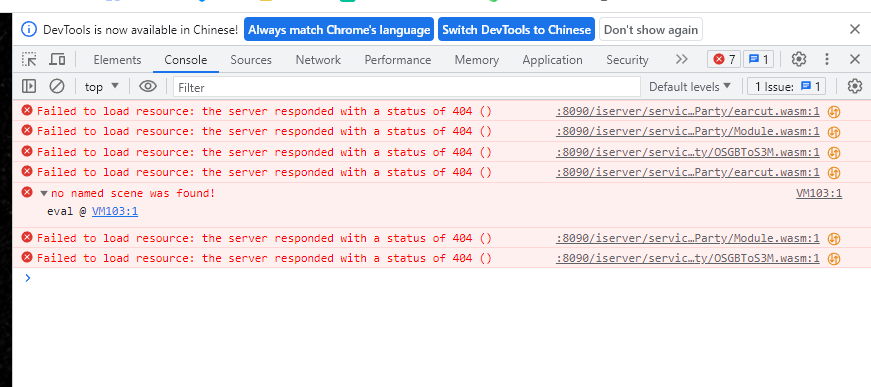871x387 pixels.
Task: Open DevTools settings gear in tab bar
Action: [x=799, y=59]
